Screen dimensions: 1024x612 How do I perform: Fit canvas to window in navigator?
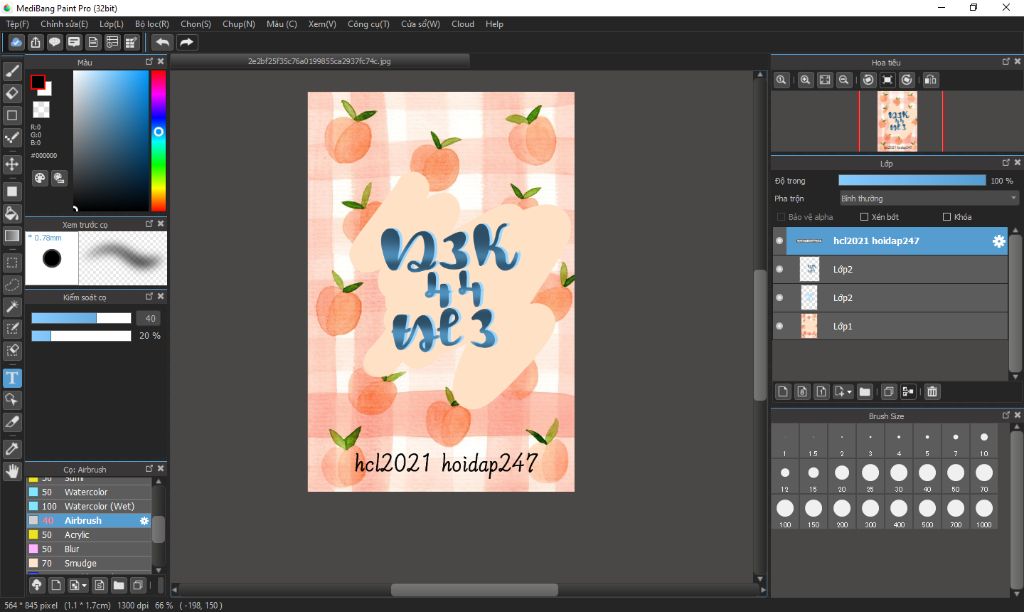coord(825,80)
